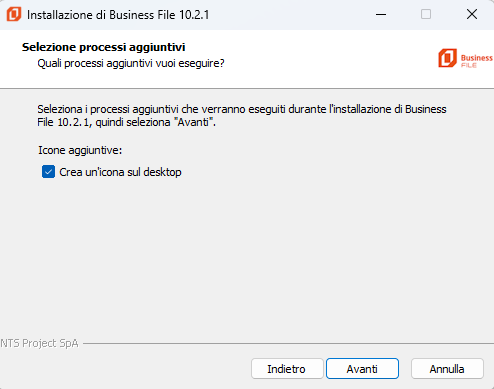Viewport: 494px width, 389px height.
Task: Click the greyed-out maximize button
Action: [x=426, y=14]
